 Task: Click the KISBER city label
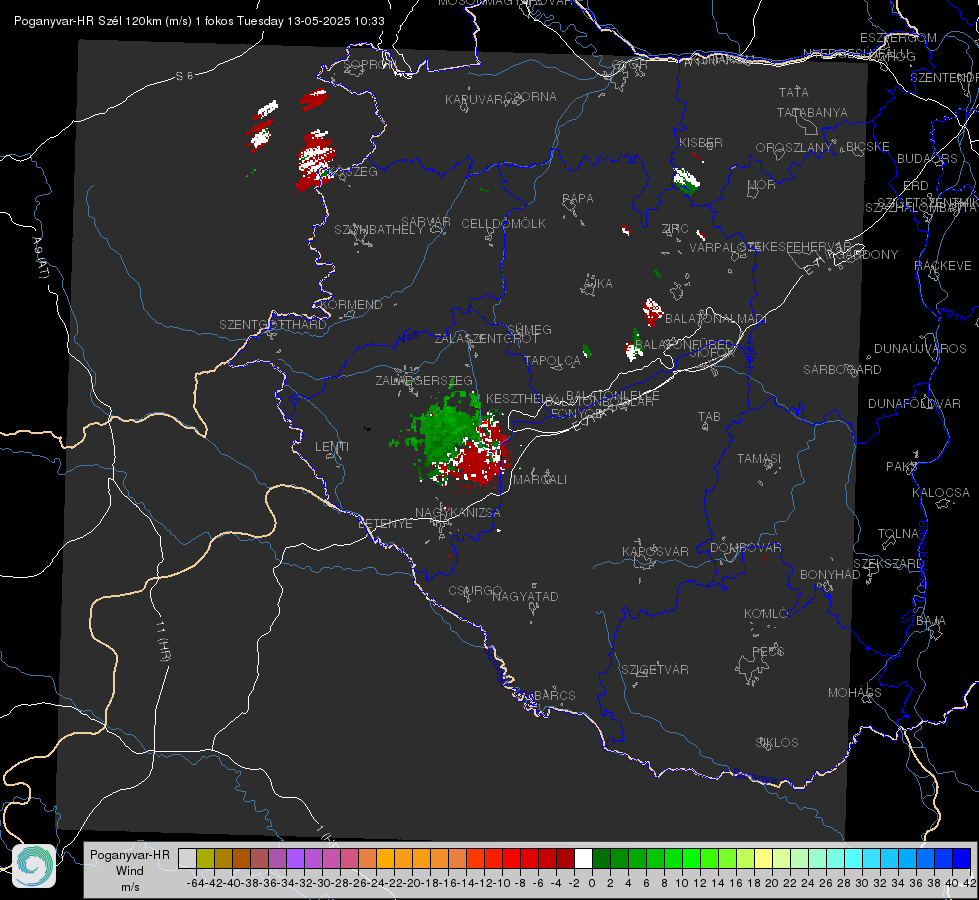701,142
